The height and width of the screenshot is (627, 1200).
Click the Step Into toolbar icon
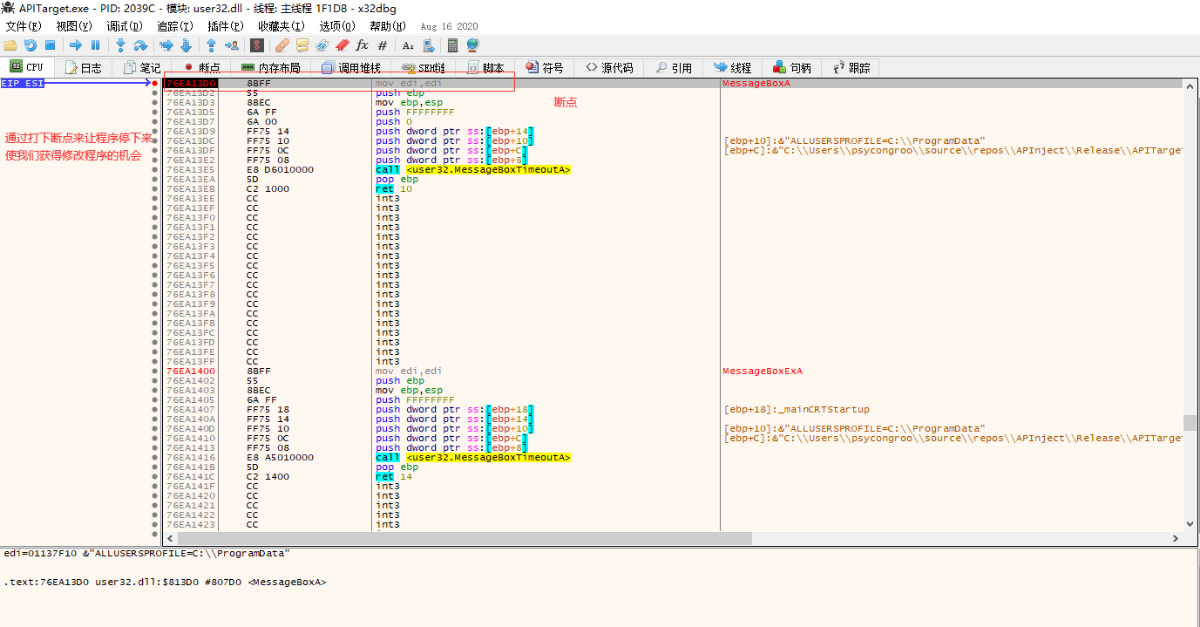point(121,45)
